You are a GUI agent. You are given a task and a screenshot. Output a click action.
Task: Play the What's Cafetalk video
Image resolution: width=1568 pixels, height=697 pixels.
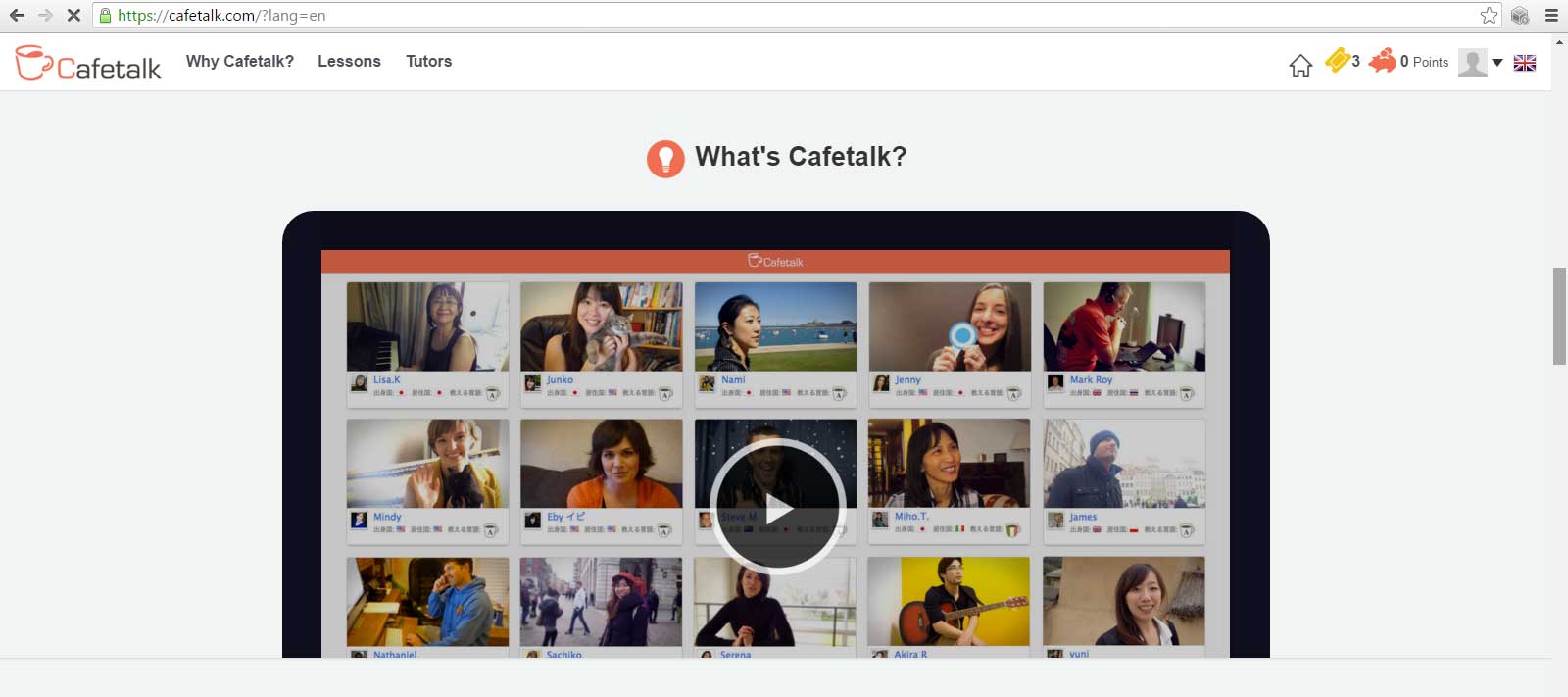[x=777, y=506]
